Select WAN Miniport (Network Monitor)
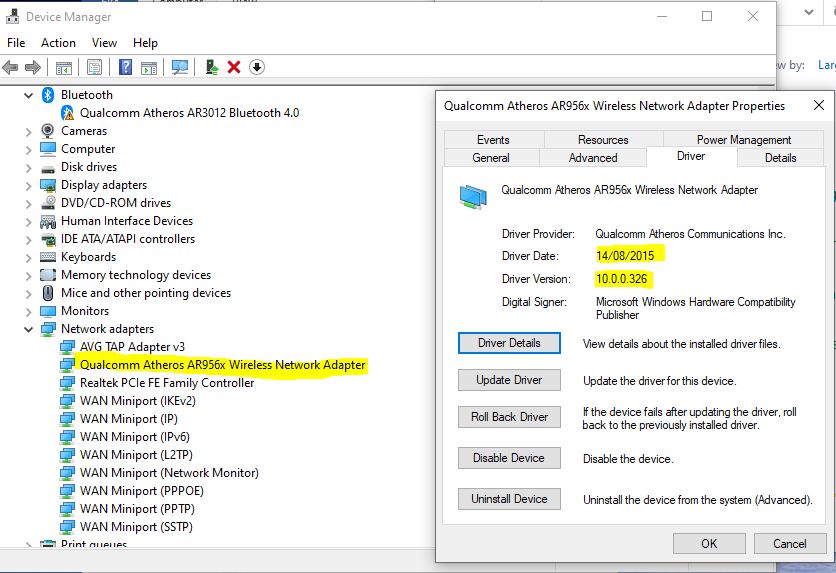This screenshot has height=573, width=836. point(169,473)
